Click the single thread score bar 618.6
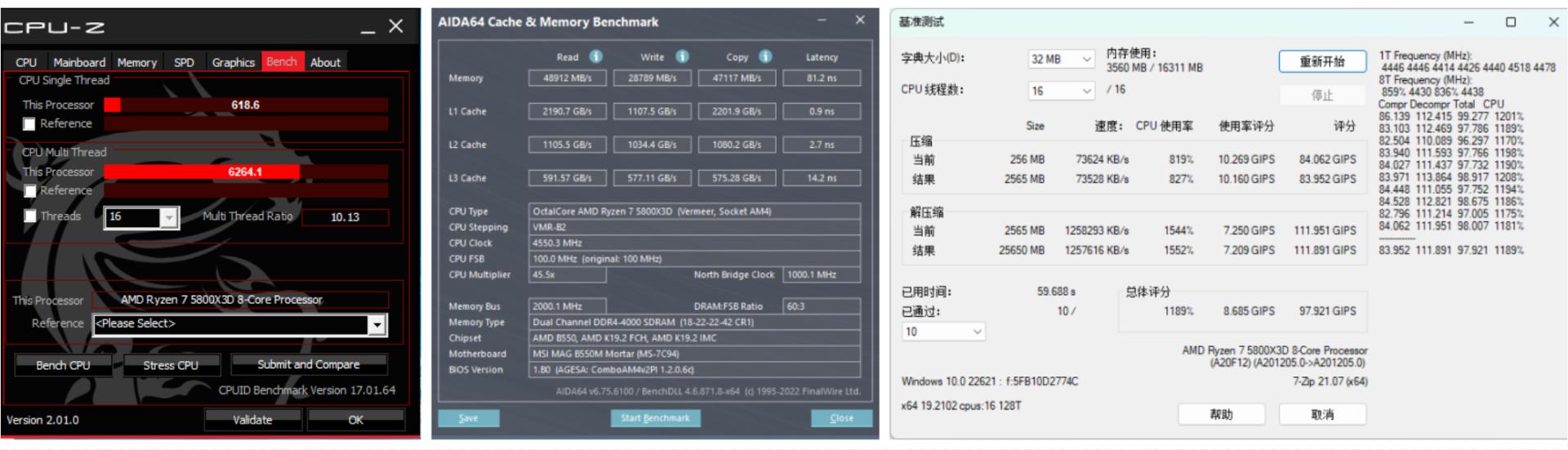The height and width of the screenshot is (450, 1568). [x=246, y=105]
